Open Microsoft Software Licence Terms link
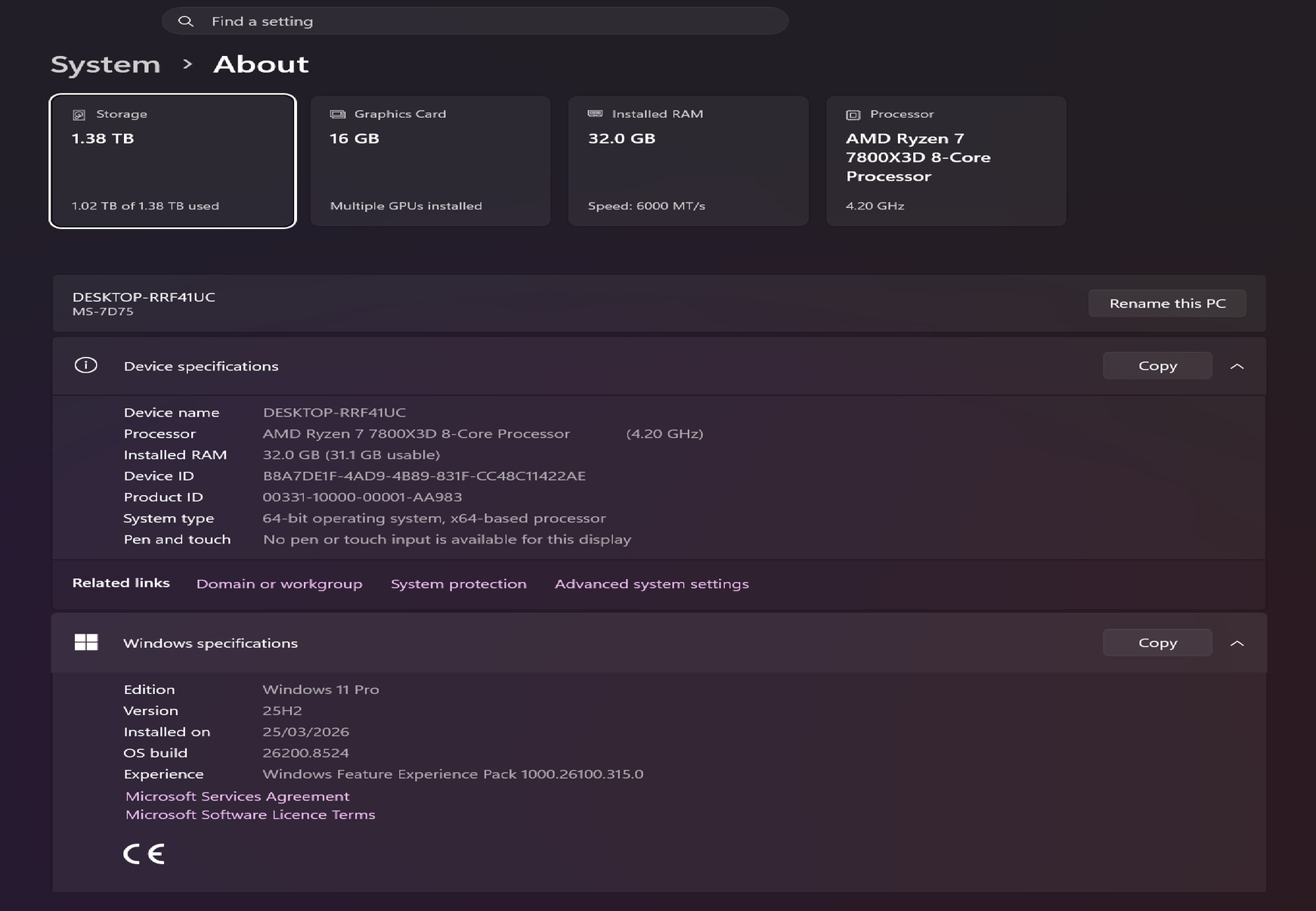The height and width of the screenshot is (911, 1316). tap(250, 814)
